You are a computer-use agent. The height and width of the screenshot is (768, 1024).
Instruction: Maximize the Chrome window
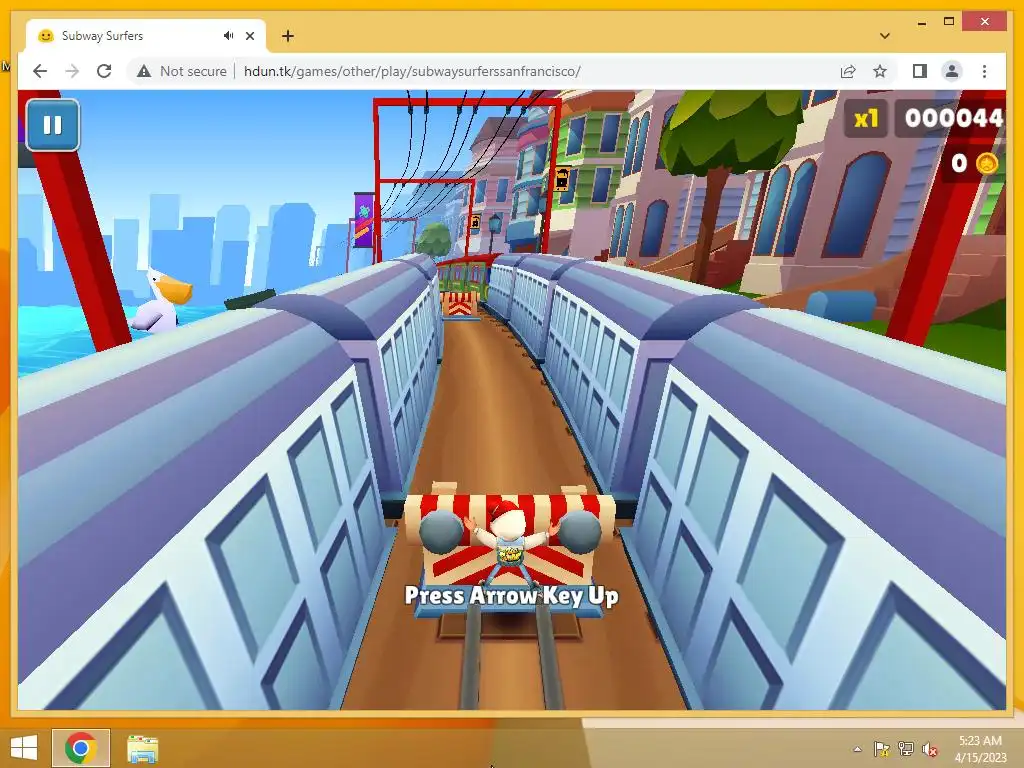949,22
